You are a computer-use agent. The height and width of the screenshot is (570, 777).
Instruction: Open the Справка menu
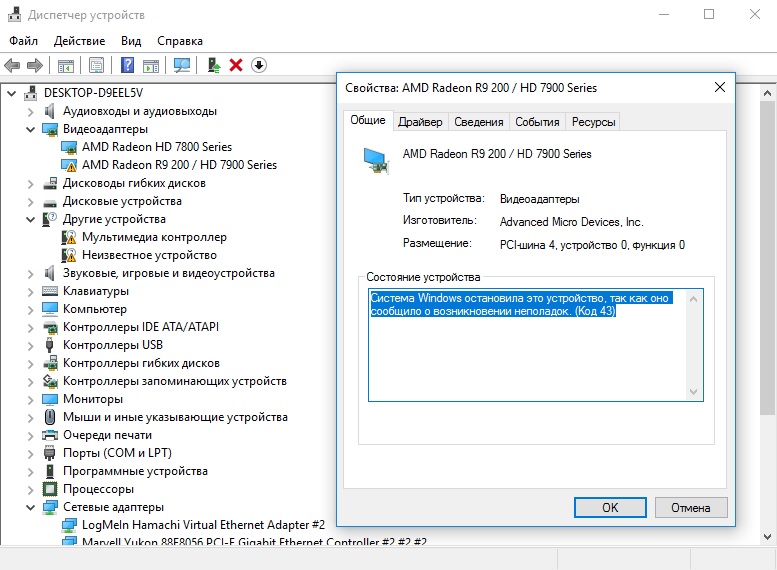coord(180,41)
